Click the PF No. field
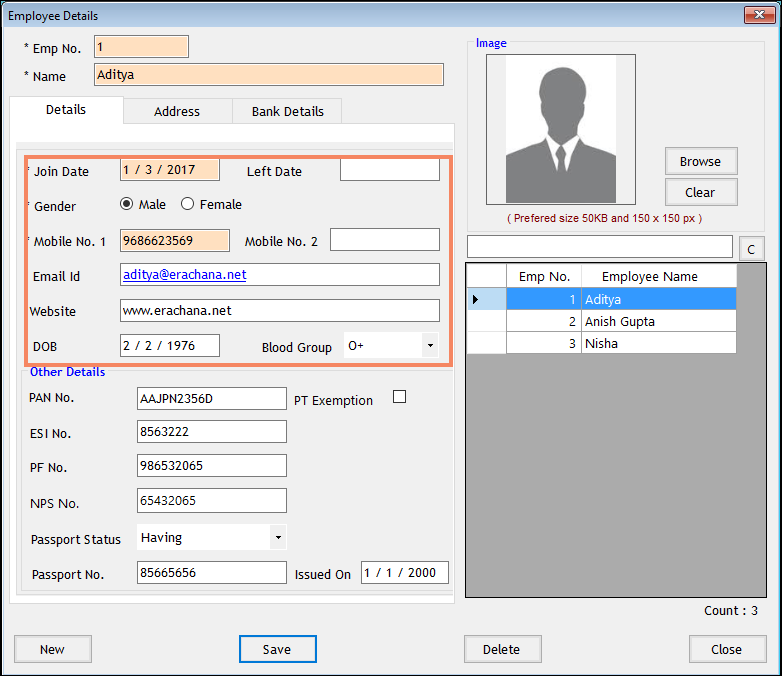Image resolution: width=782 pixels, height=676 pixels. click(211, 465)
